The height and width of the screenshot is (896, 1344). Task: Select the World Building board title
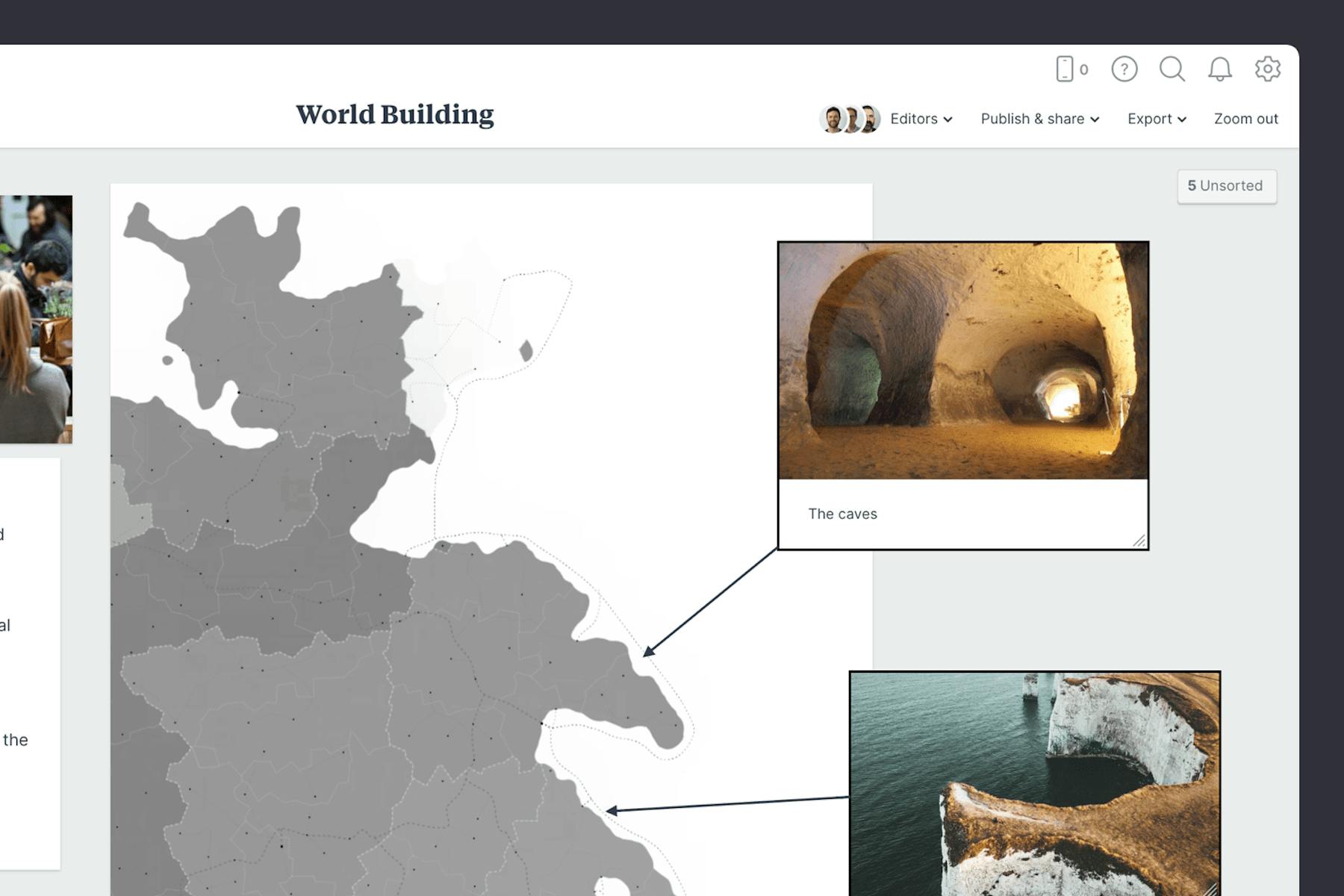[x=394, y=113]
